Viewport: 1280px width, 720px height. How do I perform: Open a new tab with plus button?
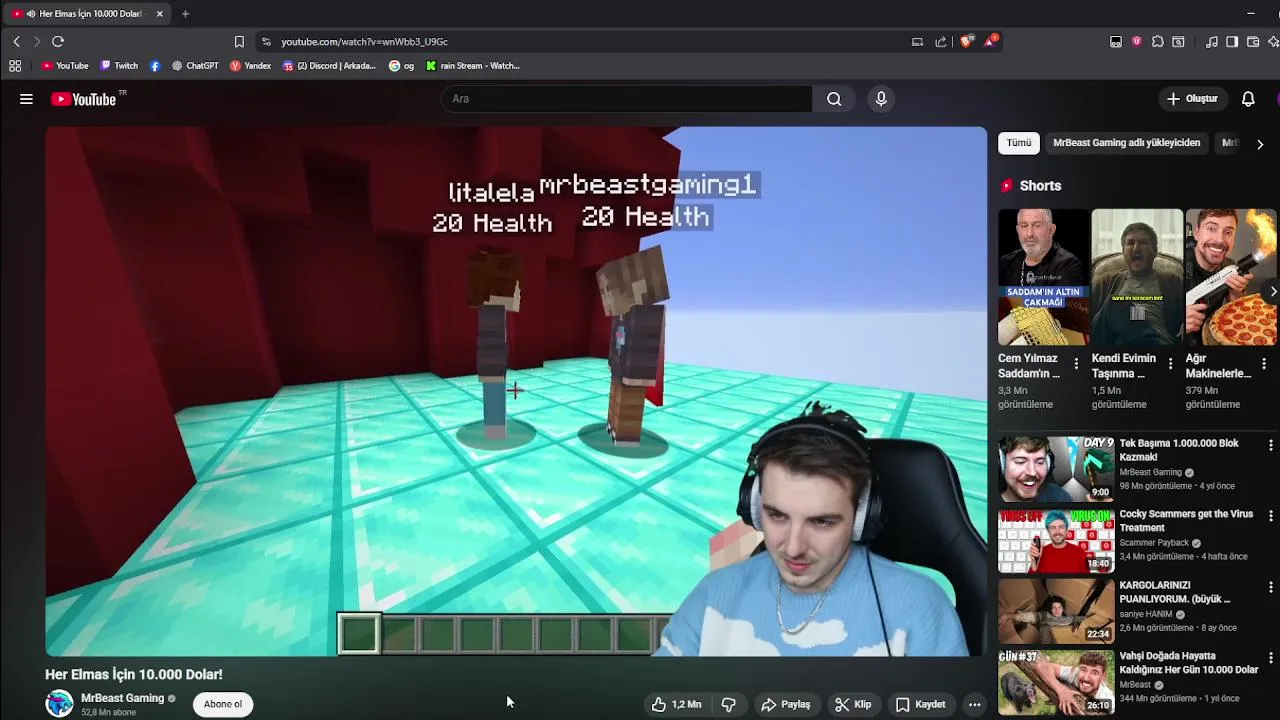tap(185, 14)
